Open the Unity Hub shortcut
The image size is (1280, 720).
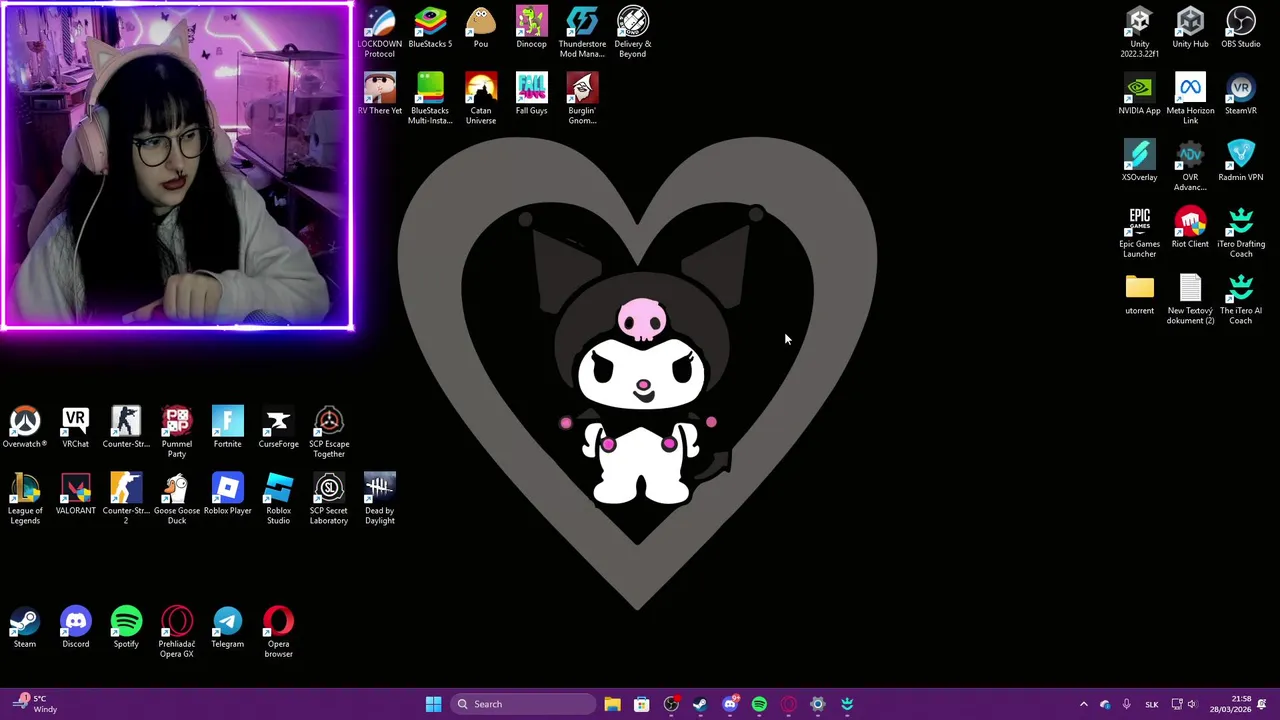[x=1190, y=28]
